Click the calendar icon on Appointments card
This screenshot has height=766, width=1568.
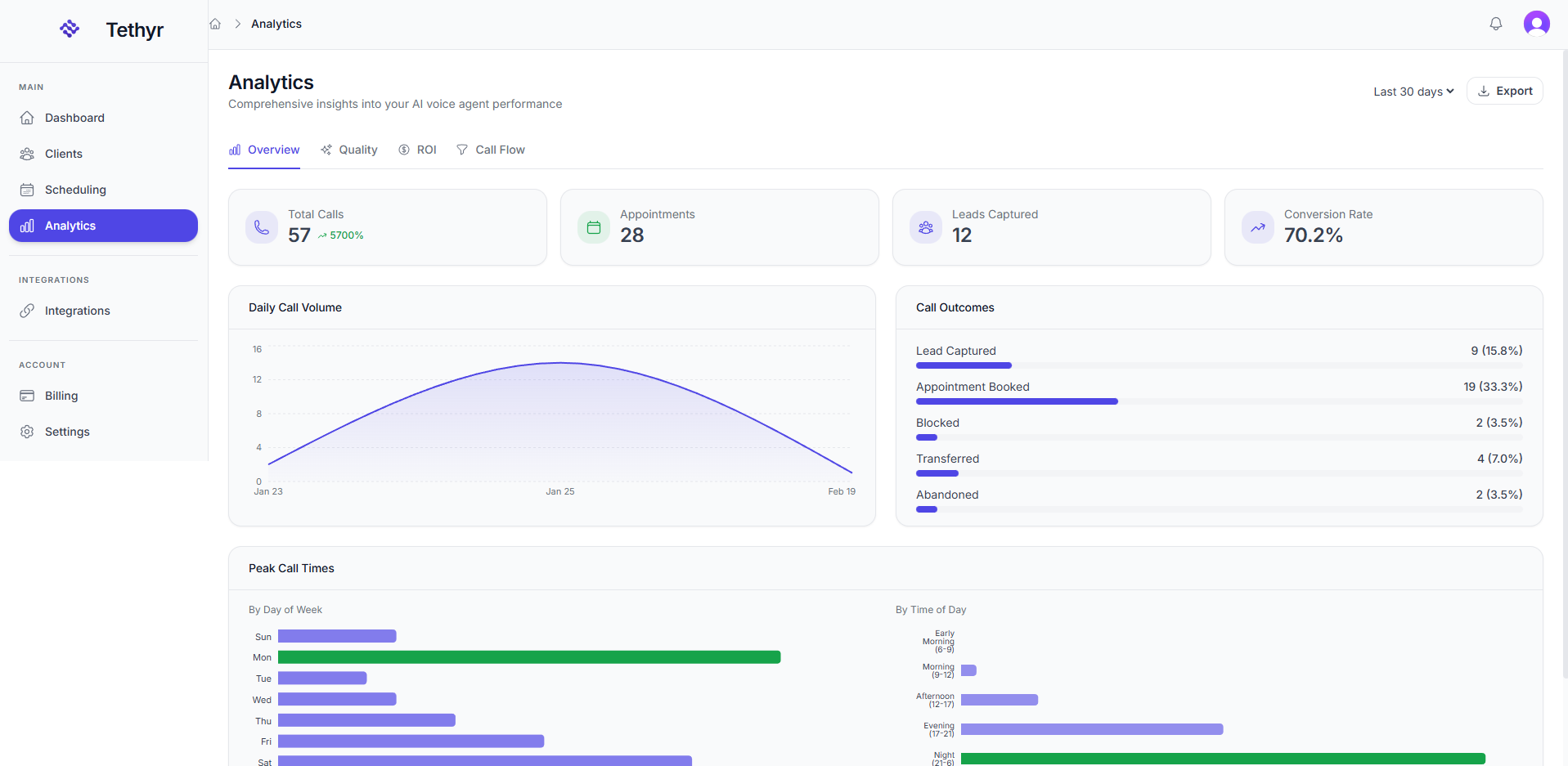(593, 227)
